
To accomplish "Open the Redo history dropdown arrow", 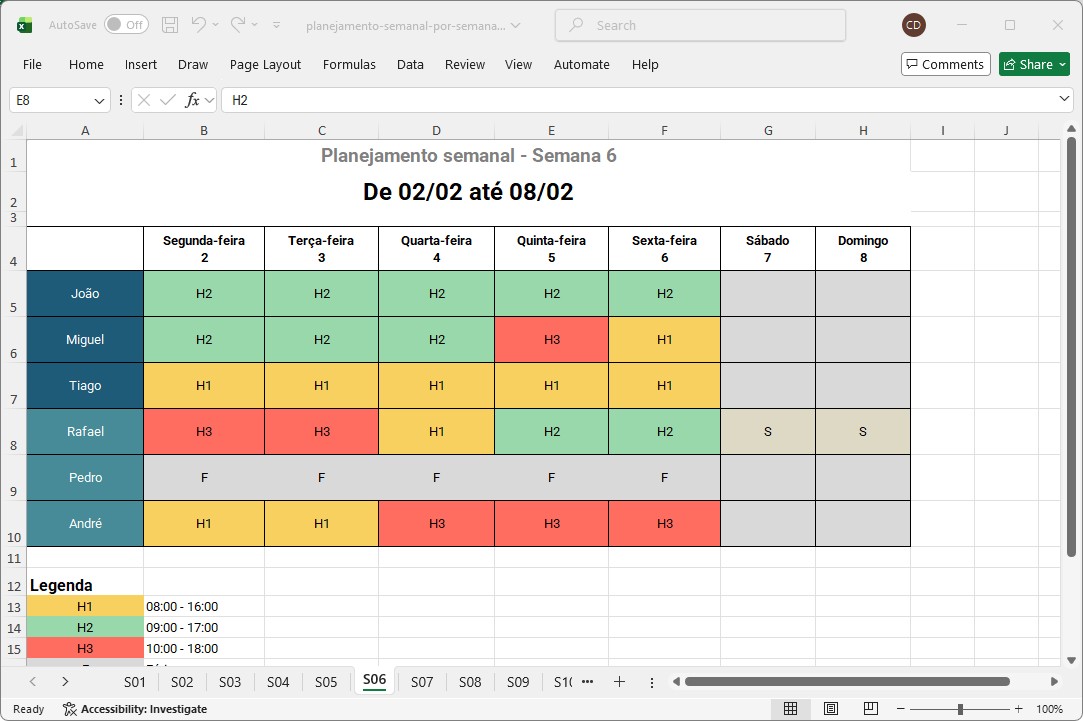I will (255, 26).
